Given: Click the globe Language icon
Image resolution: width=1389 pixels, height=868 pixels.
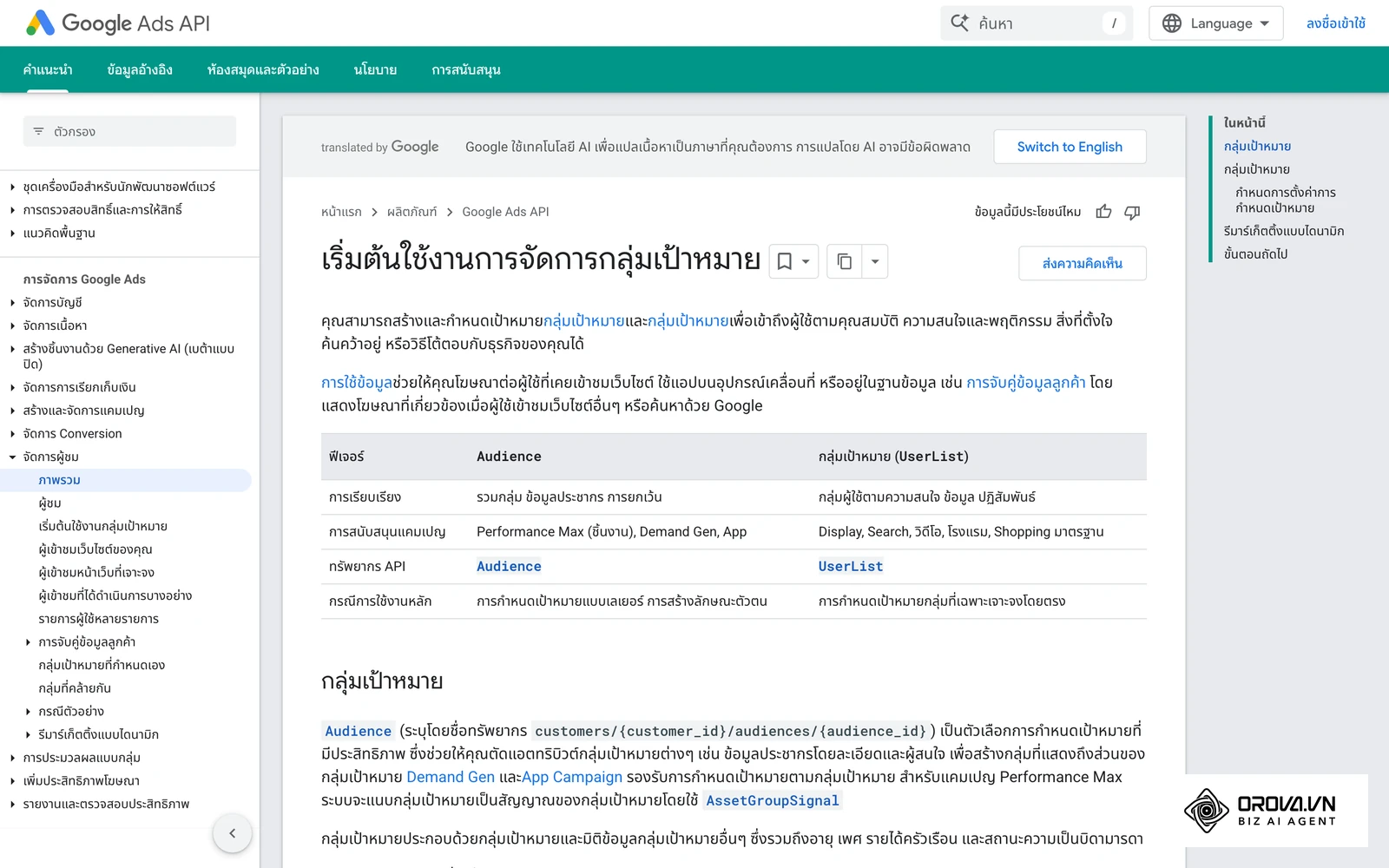Looking at the screenshot, I should point(1172,23).
